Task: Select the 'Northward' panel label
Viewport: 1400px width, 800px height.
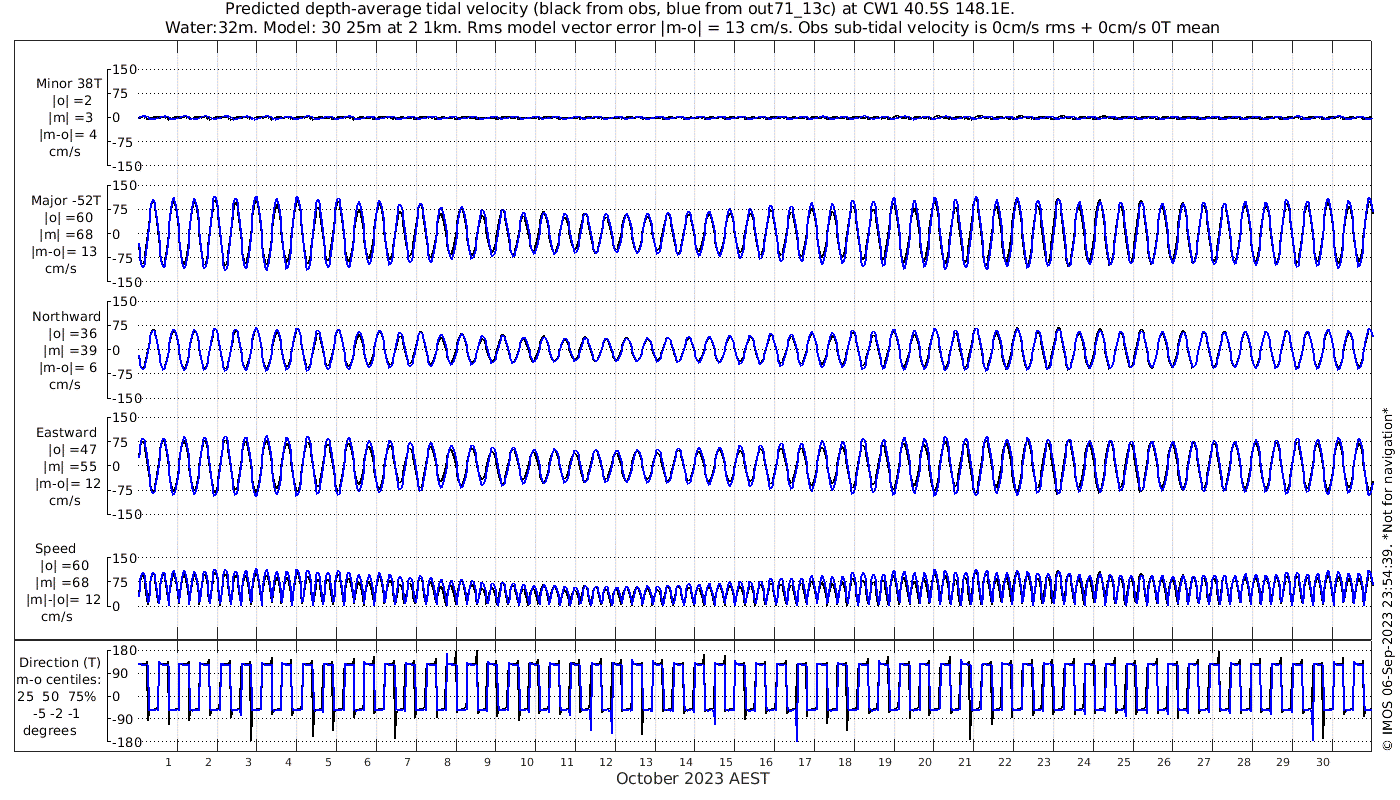Action: click(x=67, y=317)
